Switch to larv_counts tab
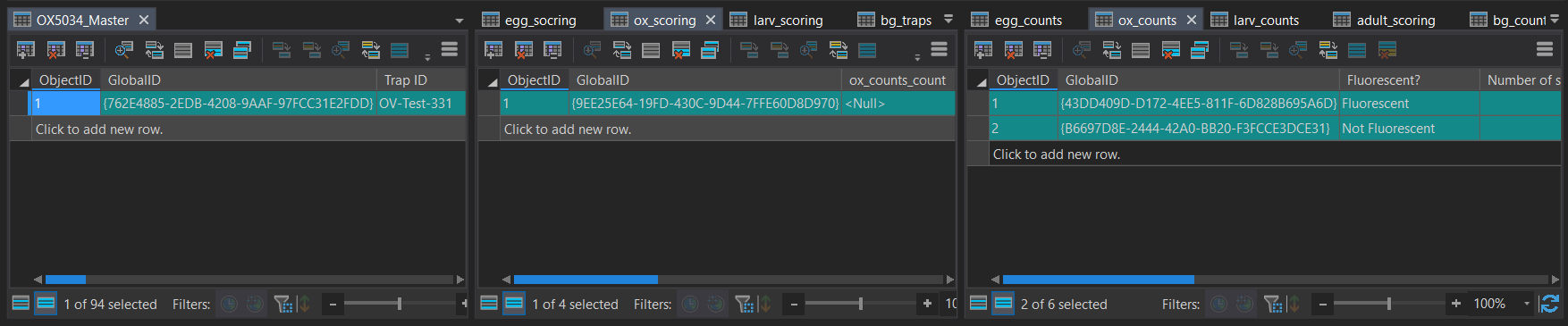The image size is (1568, 326). coord(1255,20)
